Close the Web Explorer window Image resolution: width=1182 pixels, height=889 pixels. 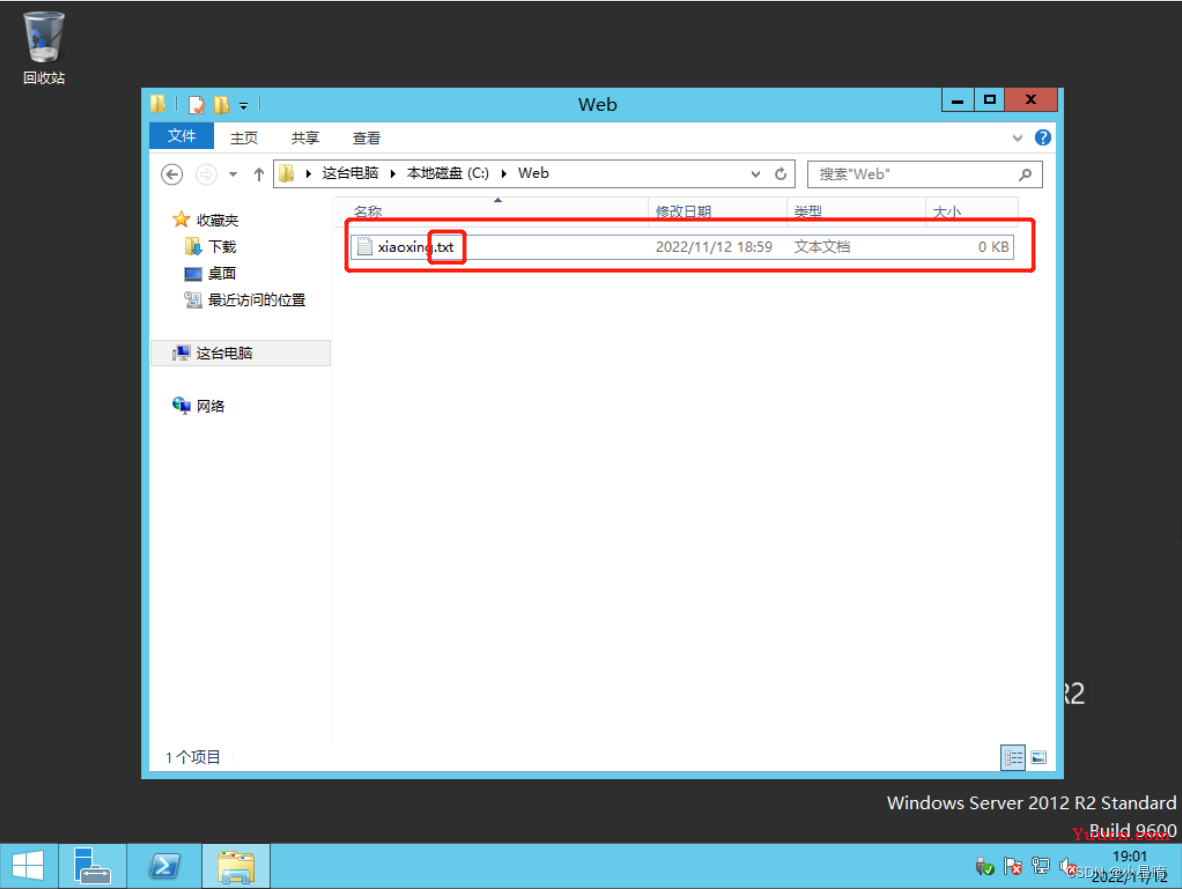point(1031,100)
